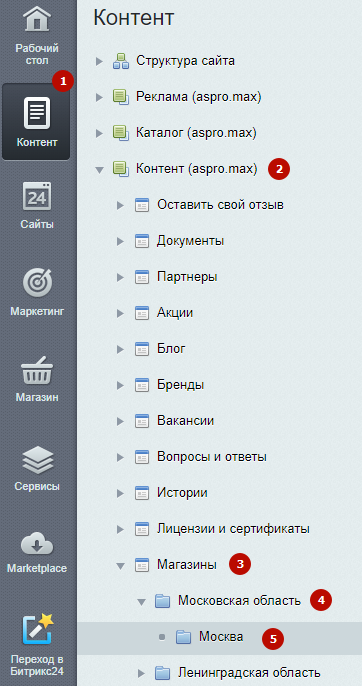
Task: Open the Рабочий стол home icon
Action: [37, 19]
